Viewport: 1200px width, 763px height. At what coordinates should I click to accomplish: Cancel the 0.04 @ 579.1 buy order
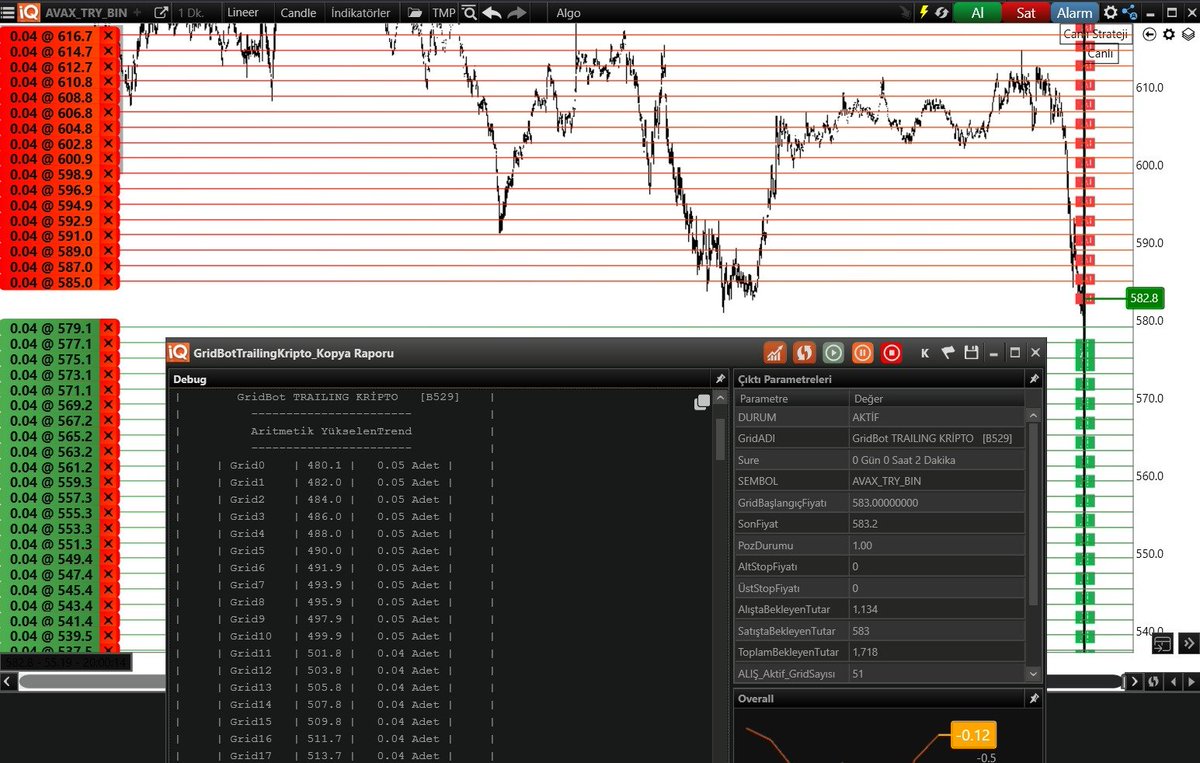point(108,328)
